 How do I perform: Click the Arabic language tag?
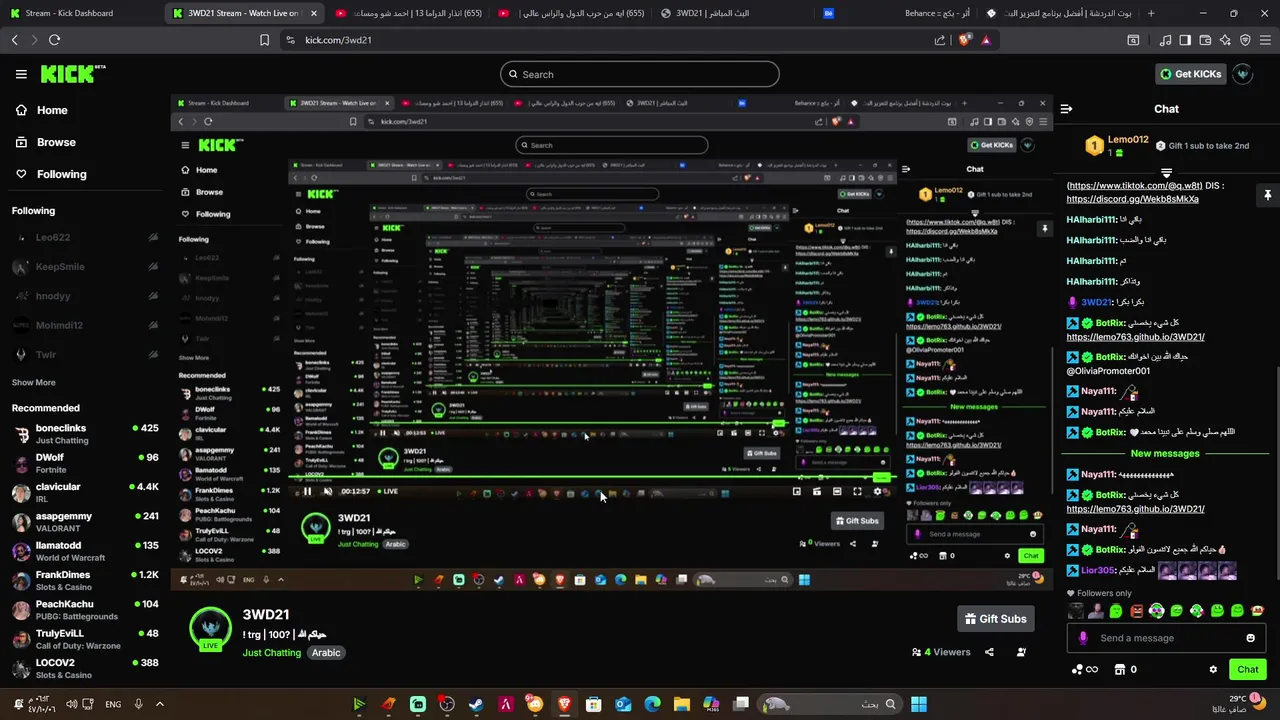point(326,653)
